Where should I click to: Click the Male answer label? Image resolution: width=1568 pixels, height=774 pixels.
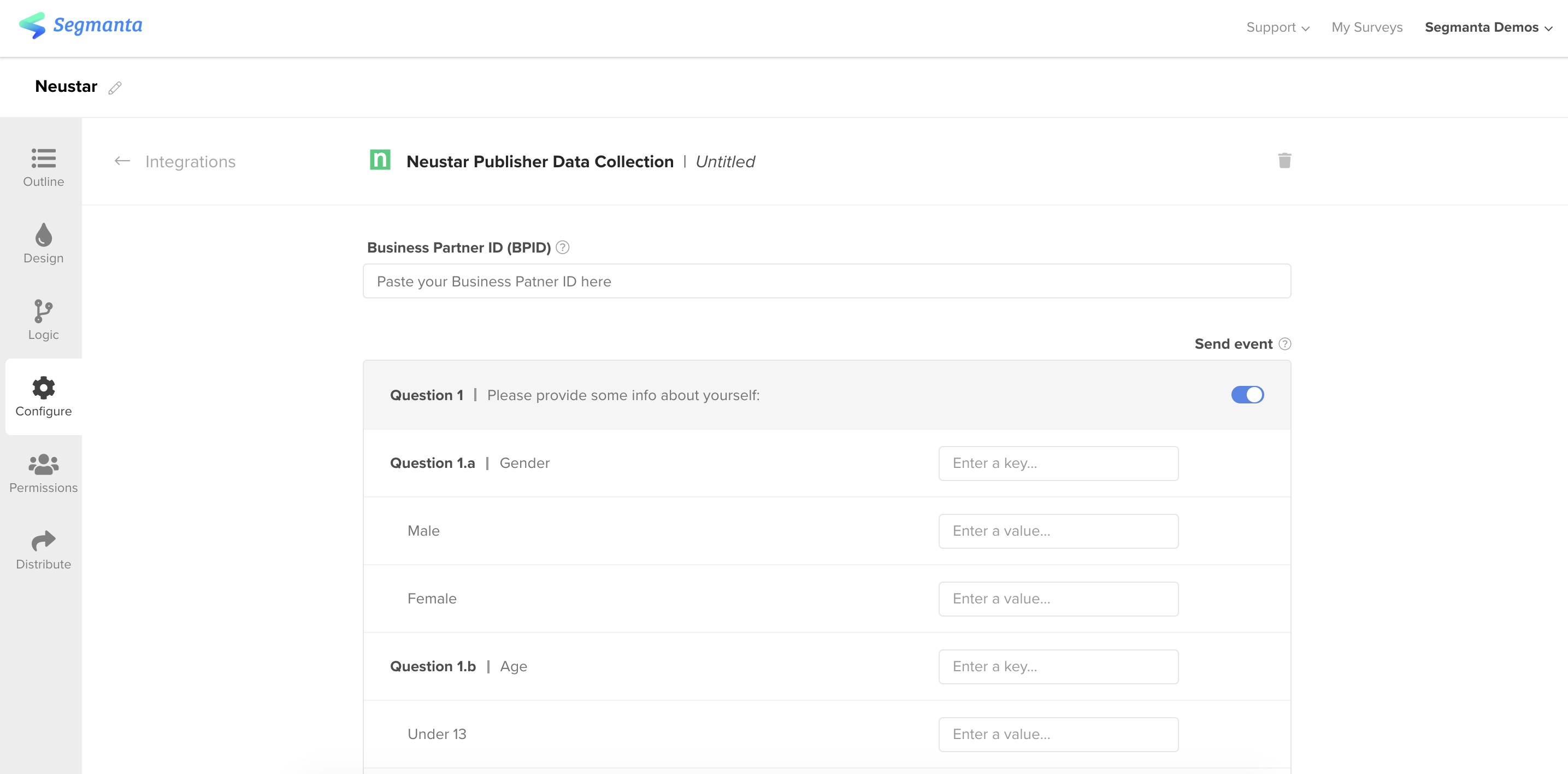pos(423,531)
